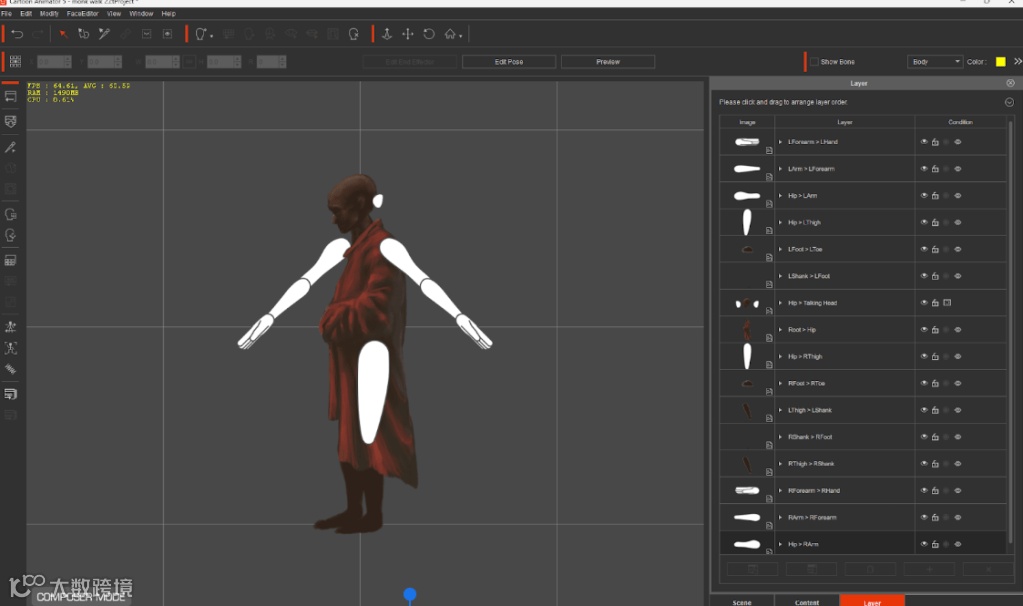Click the Edit Pose button

509,62
